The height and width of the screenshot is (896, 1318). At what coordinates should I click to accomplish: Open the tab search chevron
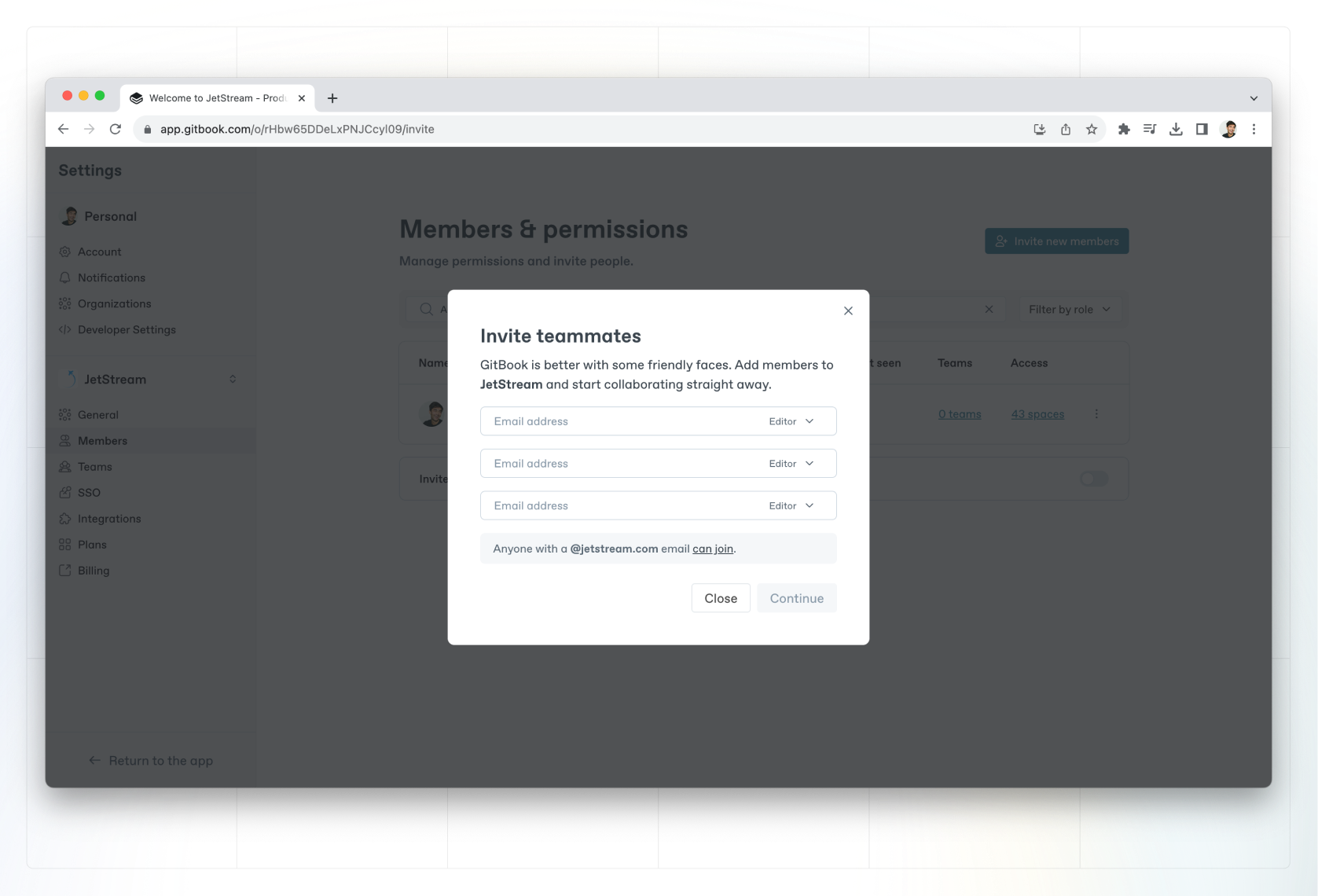(x=1254, y=98)
